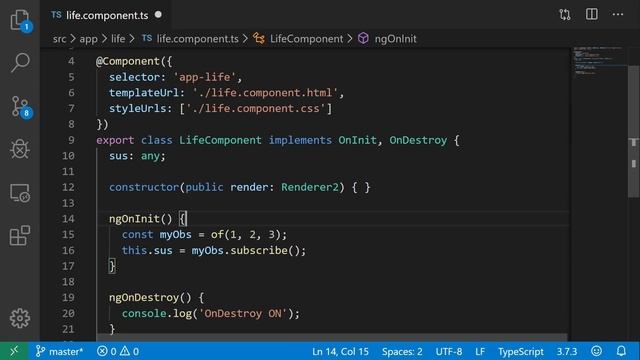Click the ngOnDestroy method name
640x360 pixels.
click(x=144, y=298)
